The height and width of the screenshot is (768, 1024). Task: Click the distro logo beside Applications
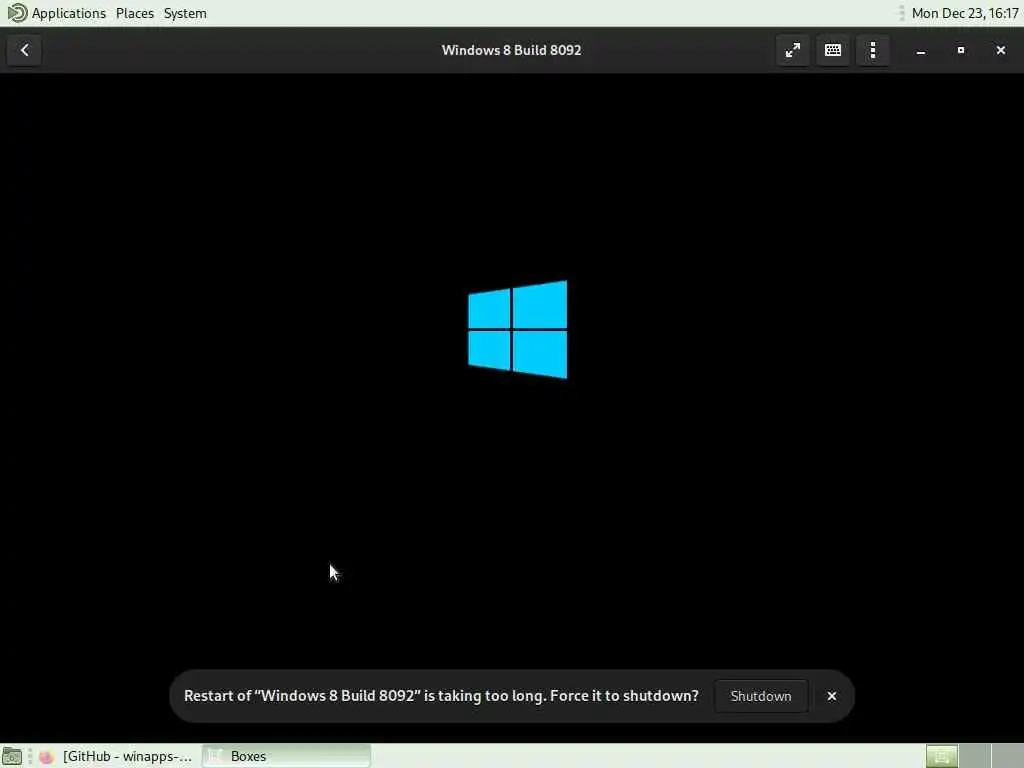coord(17,13)
